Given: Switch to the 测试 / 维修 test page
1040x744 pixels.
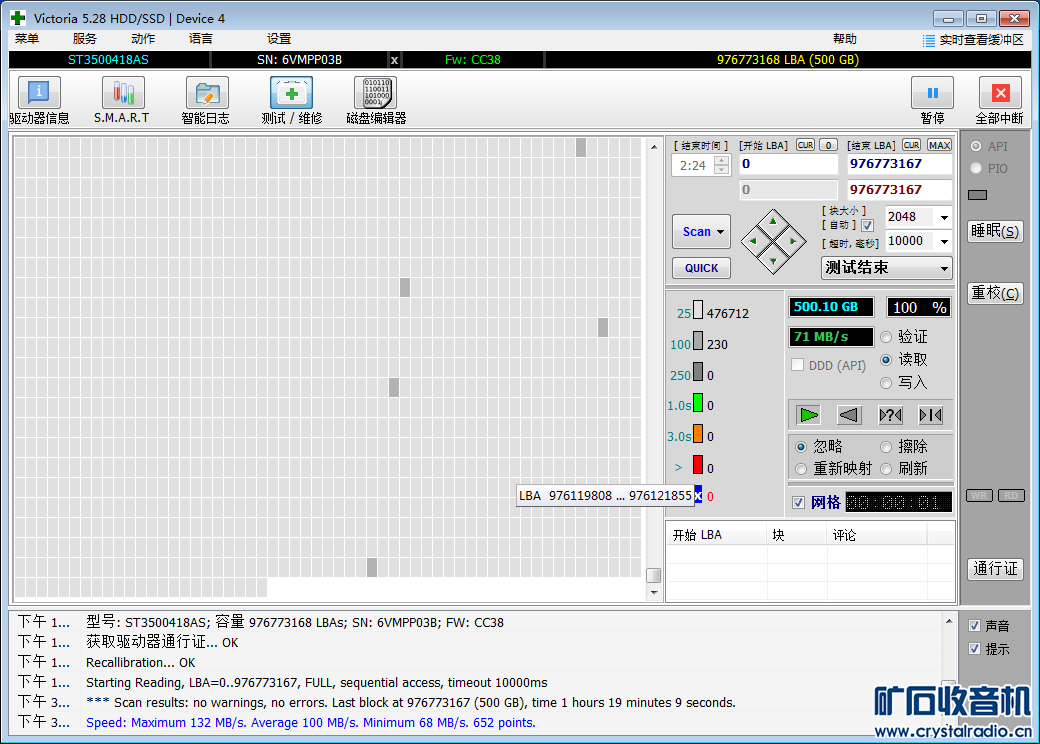Looking at the screenshot, I should 291,93.
